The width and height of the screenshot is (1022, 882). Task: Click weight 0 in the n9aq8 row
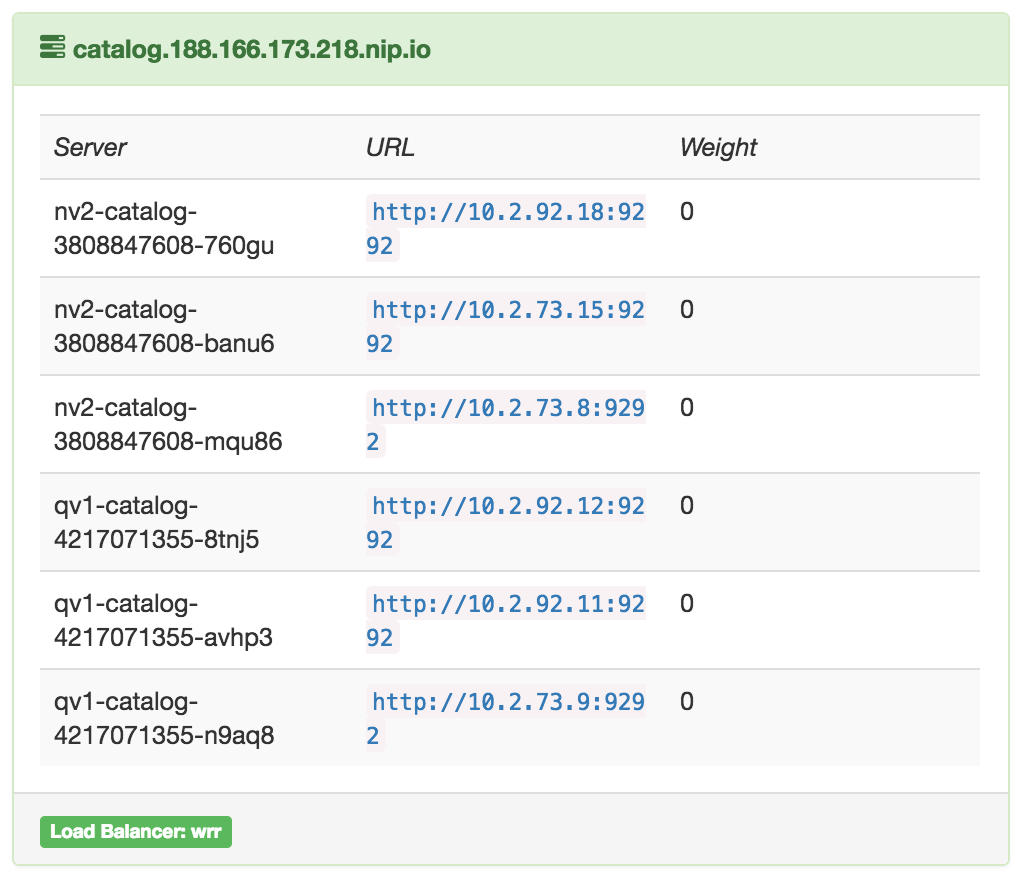pyautogui.click(x=686, y=701)
